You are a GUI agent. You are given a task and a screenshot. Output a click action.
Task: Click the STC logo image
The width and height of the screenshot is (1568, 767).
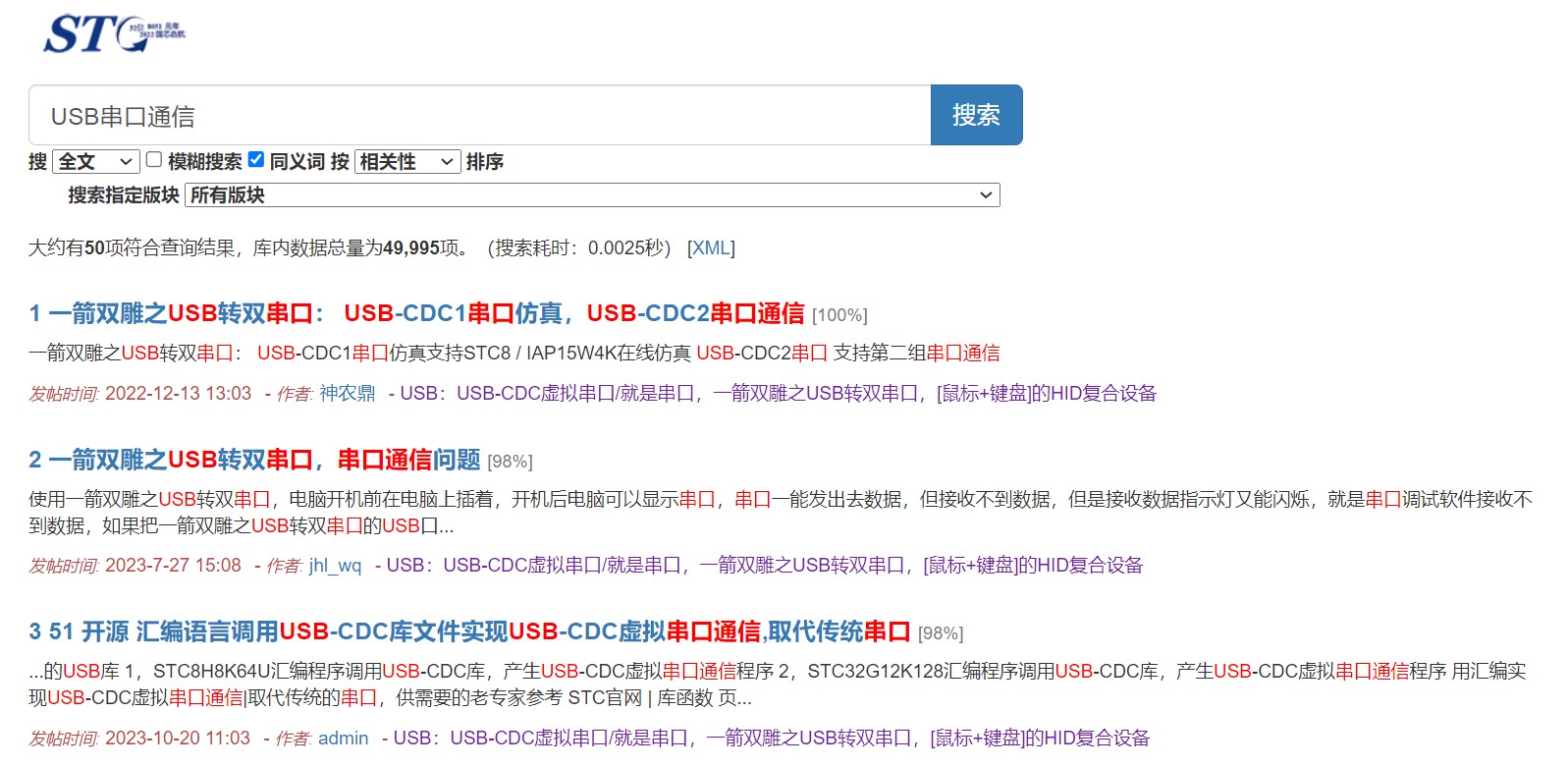(x=114, y=33)
